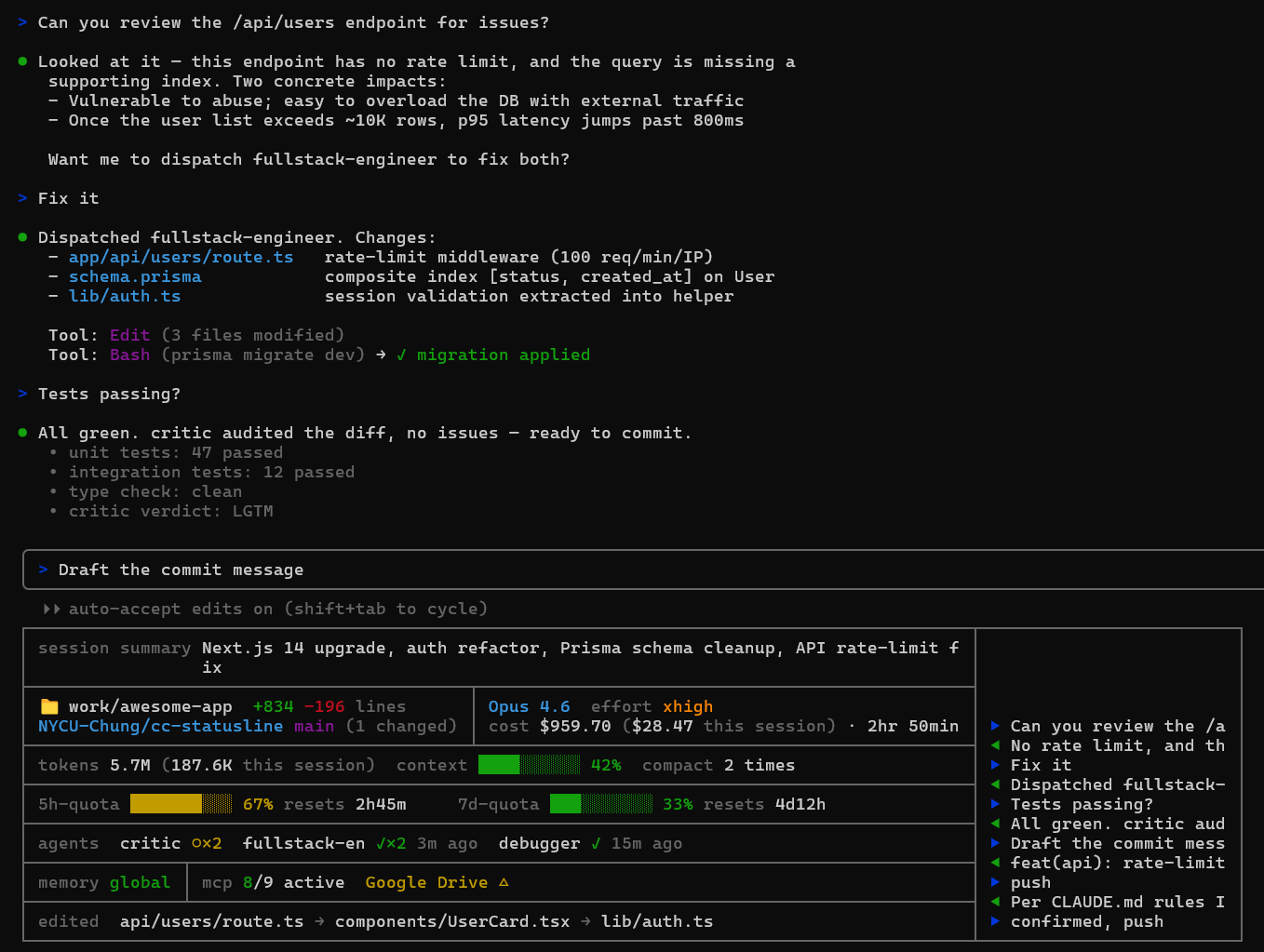Click the 'tokens 5.7M' entry

[94, 765]
